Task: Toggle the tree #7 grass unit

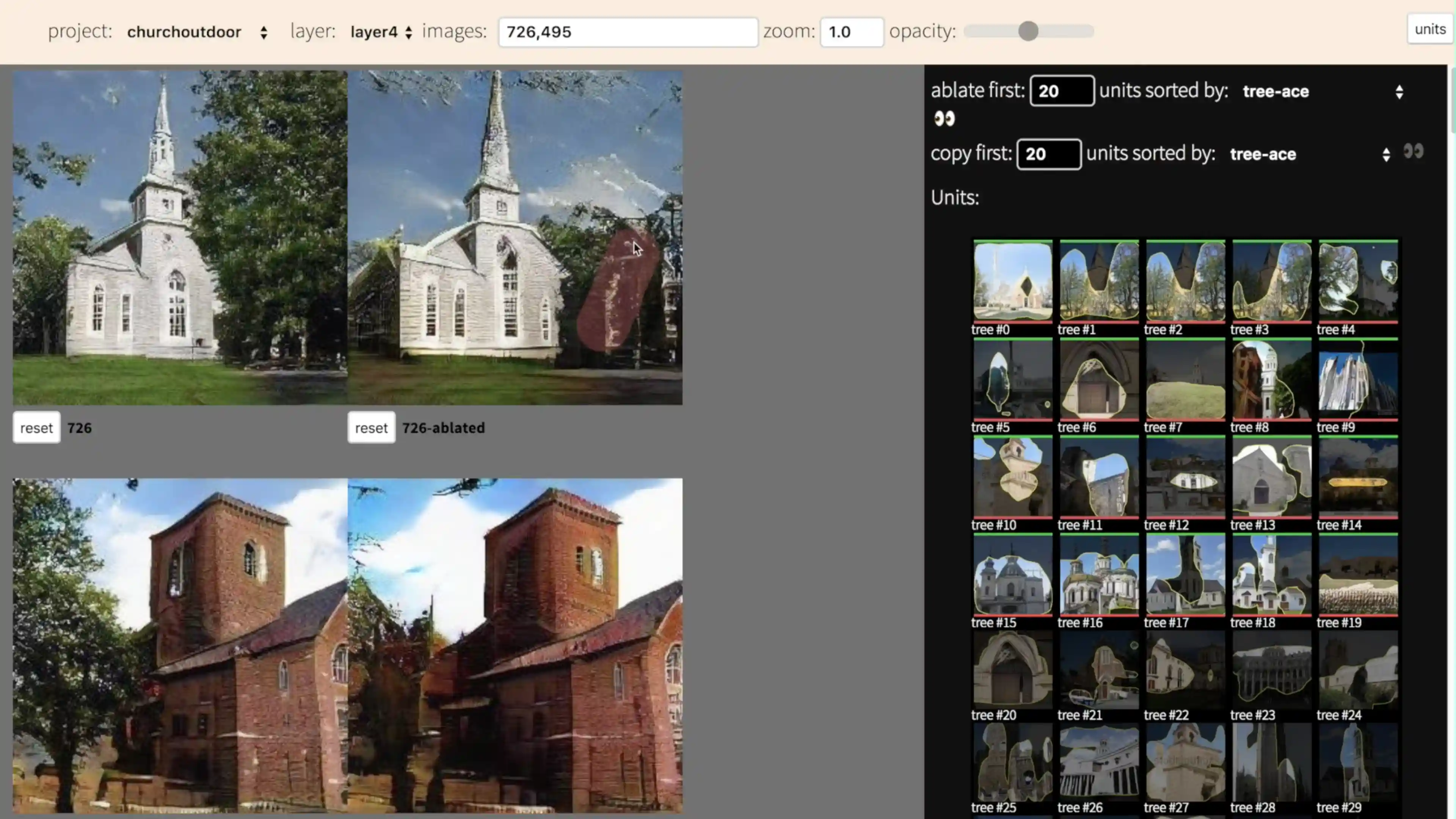Action: [x=1185, y=379]
